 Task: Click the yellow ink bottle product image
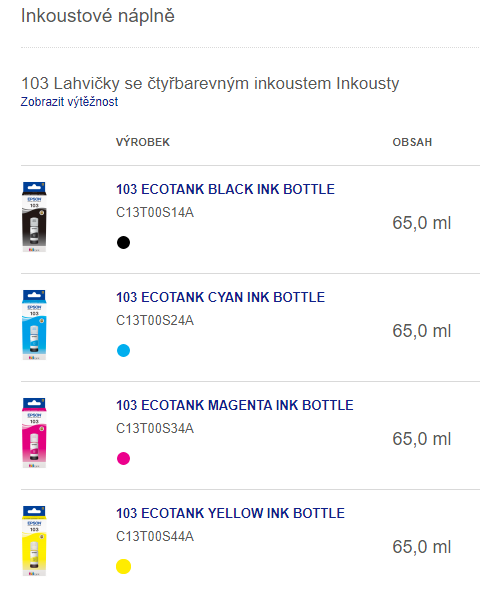(x=34, y=541)
